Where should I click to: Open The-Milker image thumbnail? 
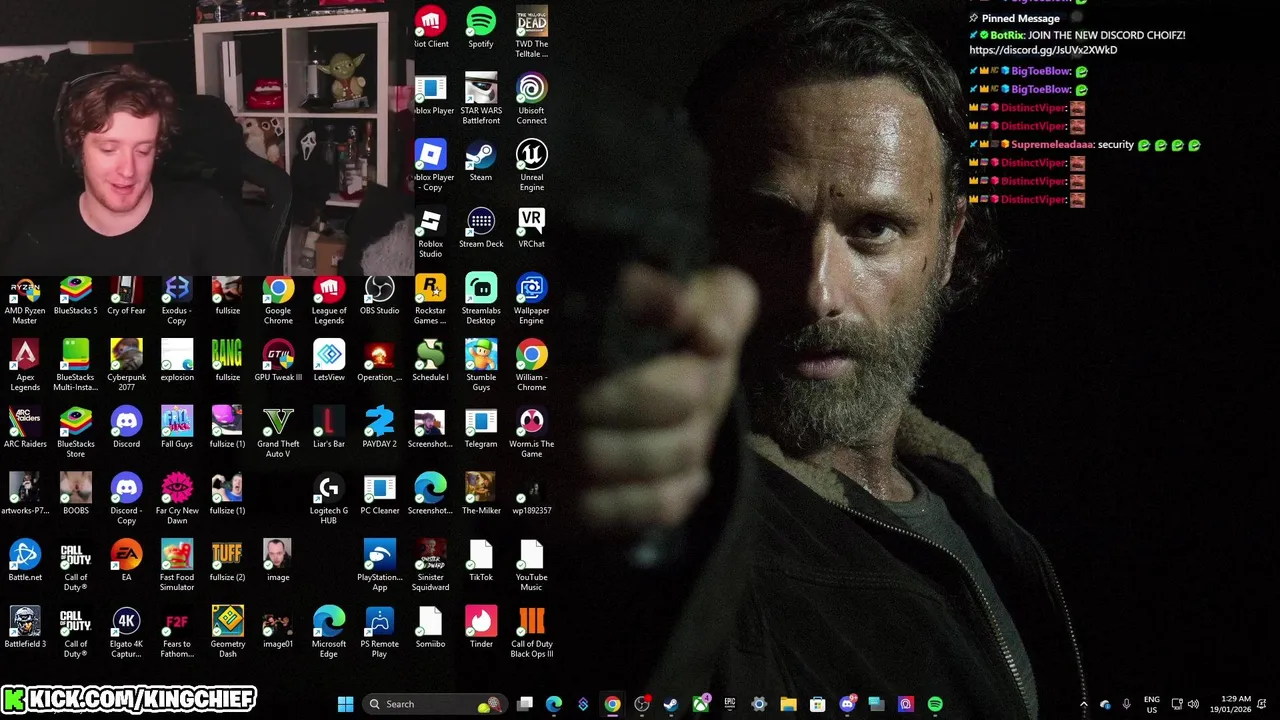(481, 494)
